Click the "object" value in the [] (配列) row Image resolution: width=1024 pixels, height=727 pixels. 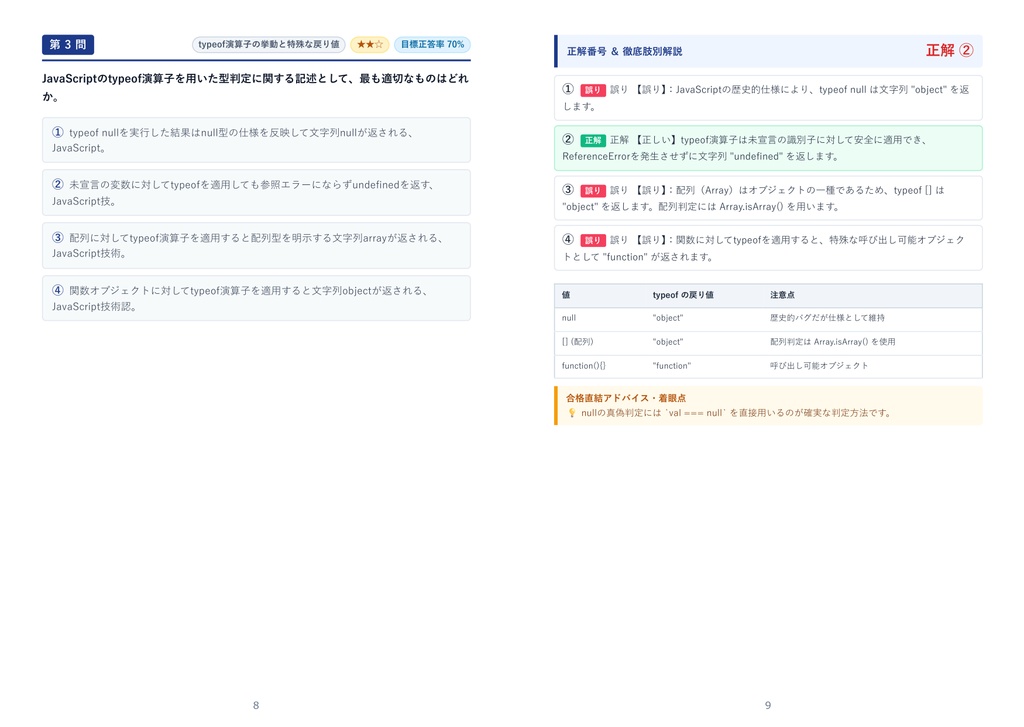click(667, 342)
